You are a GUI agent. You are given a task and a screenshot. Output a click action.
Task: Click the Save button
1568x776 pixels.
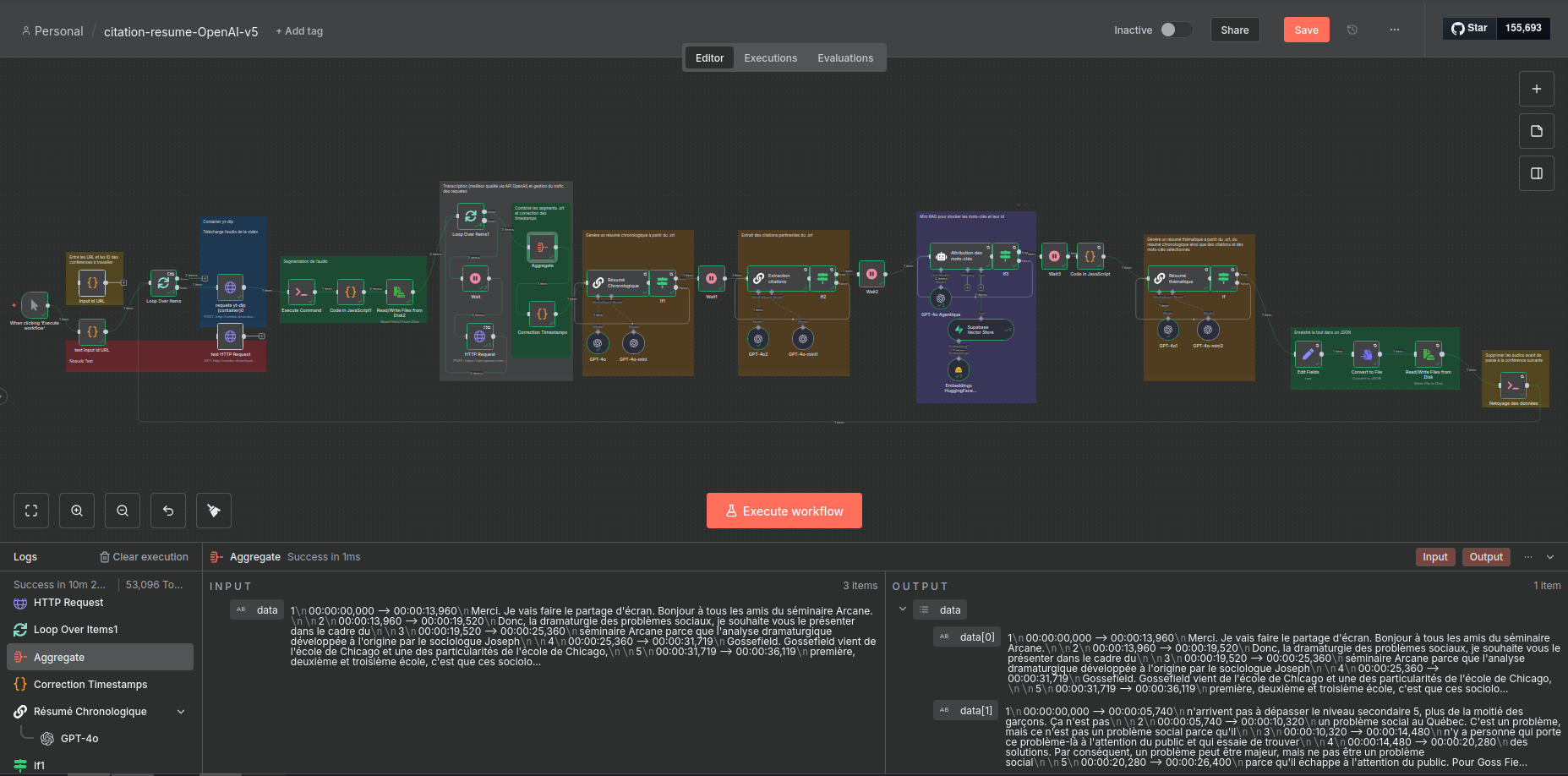(x=1306, y=30)
